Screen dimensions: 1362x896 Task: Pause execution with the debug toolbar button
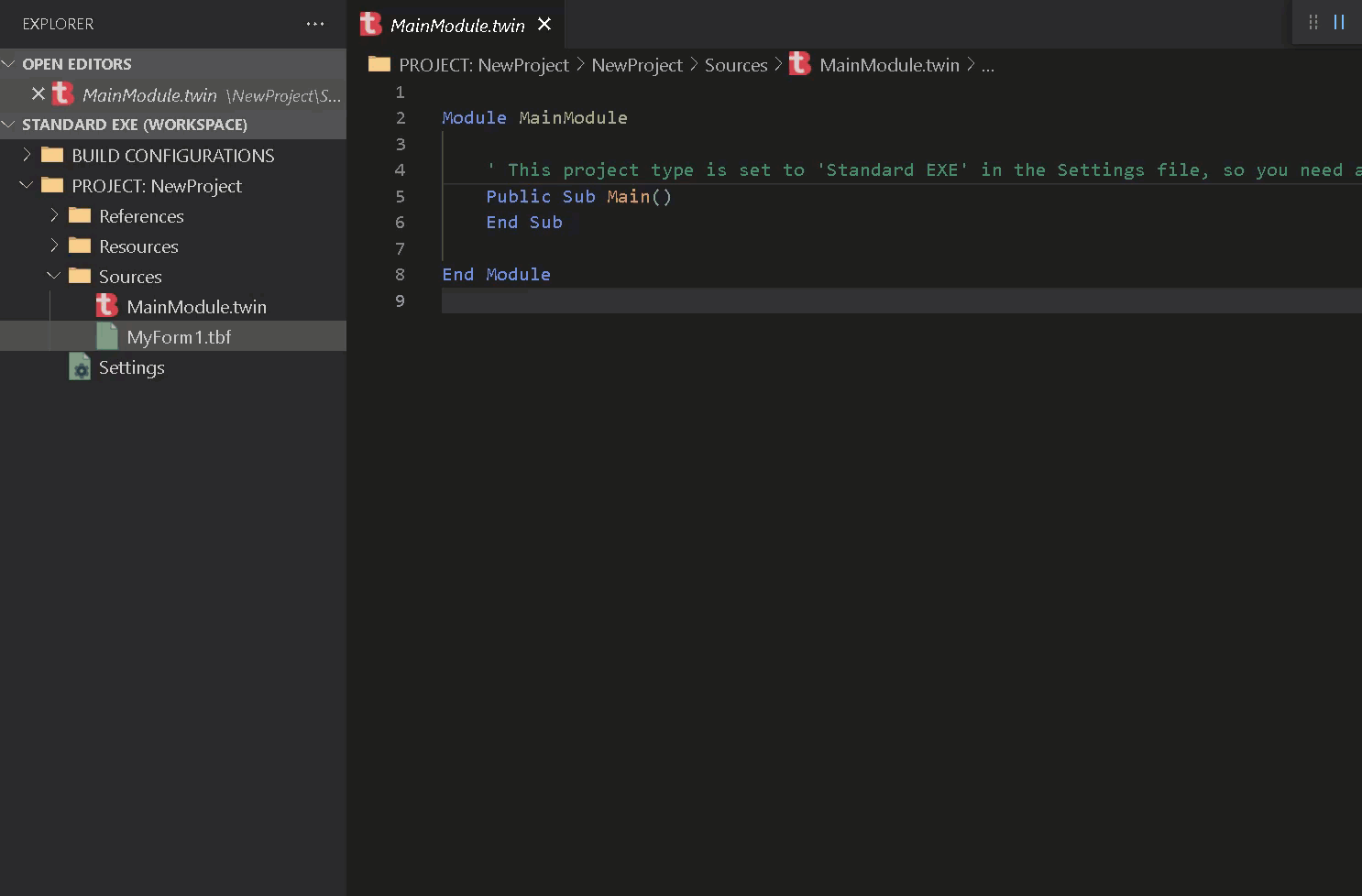click(x=1339, y=22)
